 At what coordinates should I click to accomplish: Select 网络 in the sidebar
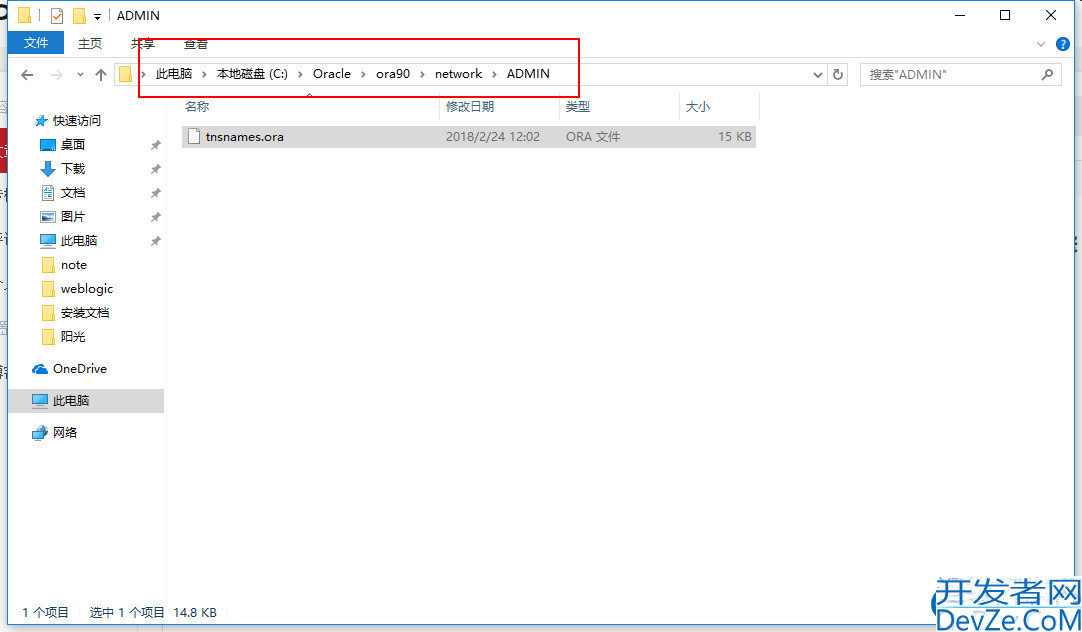pyautogui.click(x=65, y=433)
